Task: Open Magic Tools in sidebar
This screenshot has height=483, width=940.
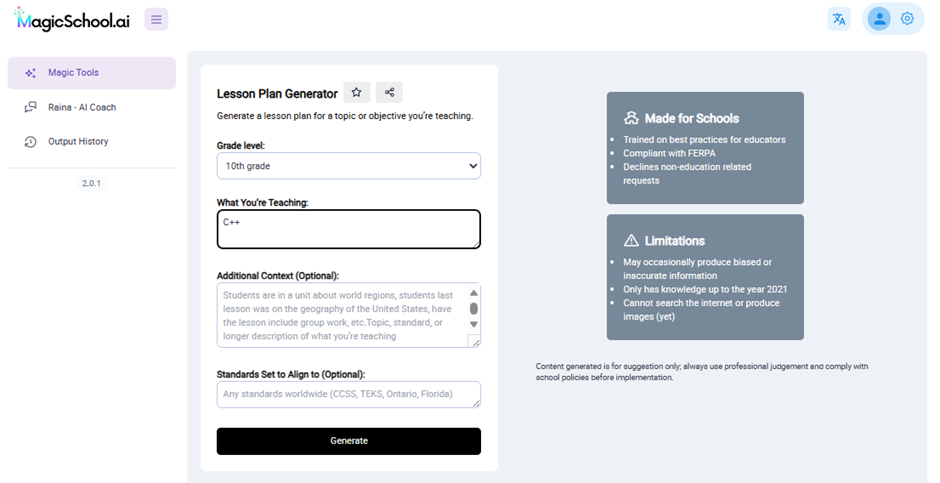Action: point(92,73)
